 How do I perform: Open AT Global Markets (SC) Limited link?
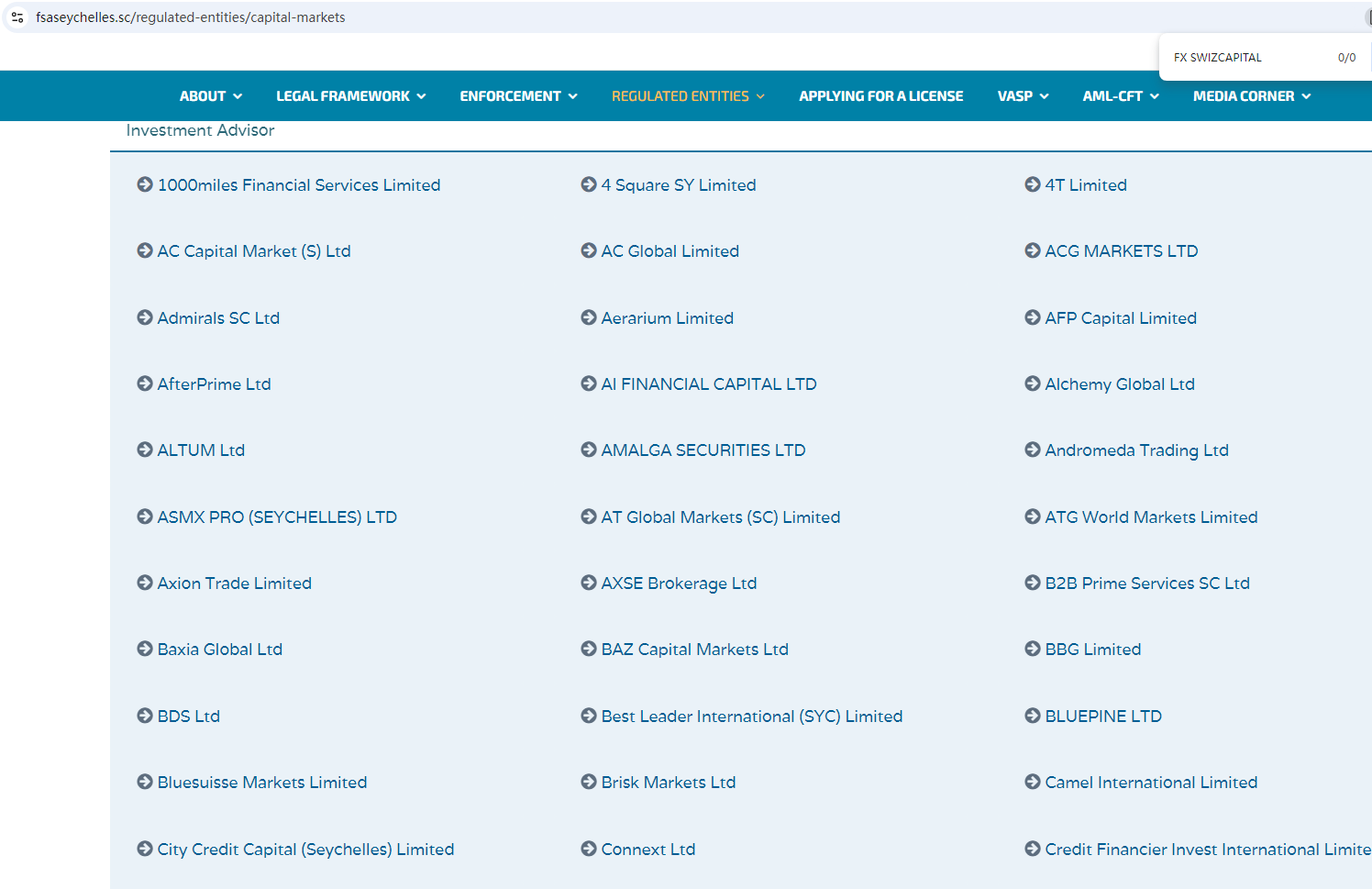(x=720, y=517)
